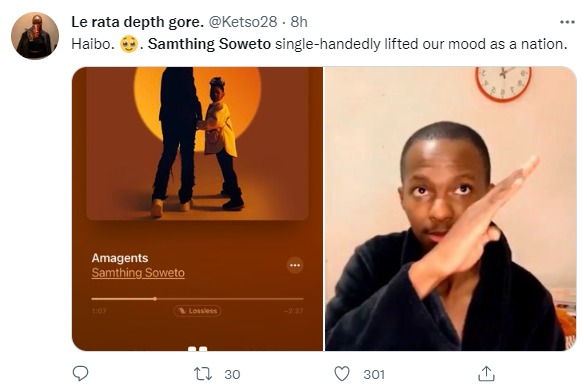Click the retweet arrows icon
Screen dimensions: 587x387
(x=203, y=374)
